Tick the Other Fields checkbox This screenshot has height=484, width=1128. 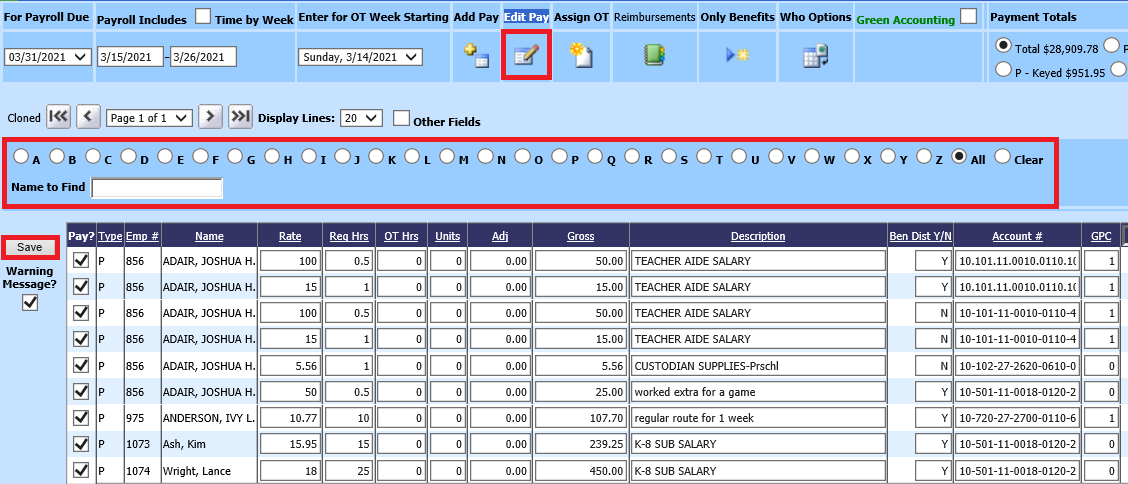(401, 118)
